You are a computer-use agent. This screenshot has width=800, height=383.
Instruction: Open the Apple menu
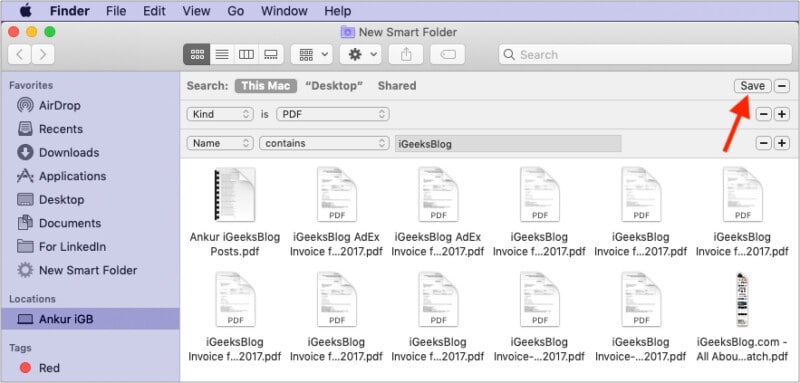pos(25,11)
